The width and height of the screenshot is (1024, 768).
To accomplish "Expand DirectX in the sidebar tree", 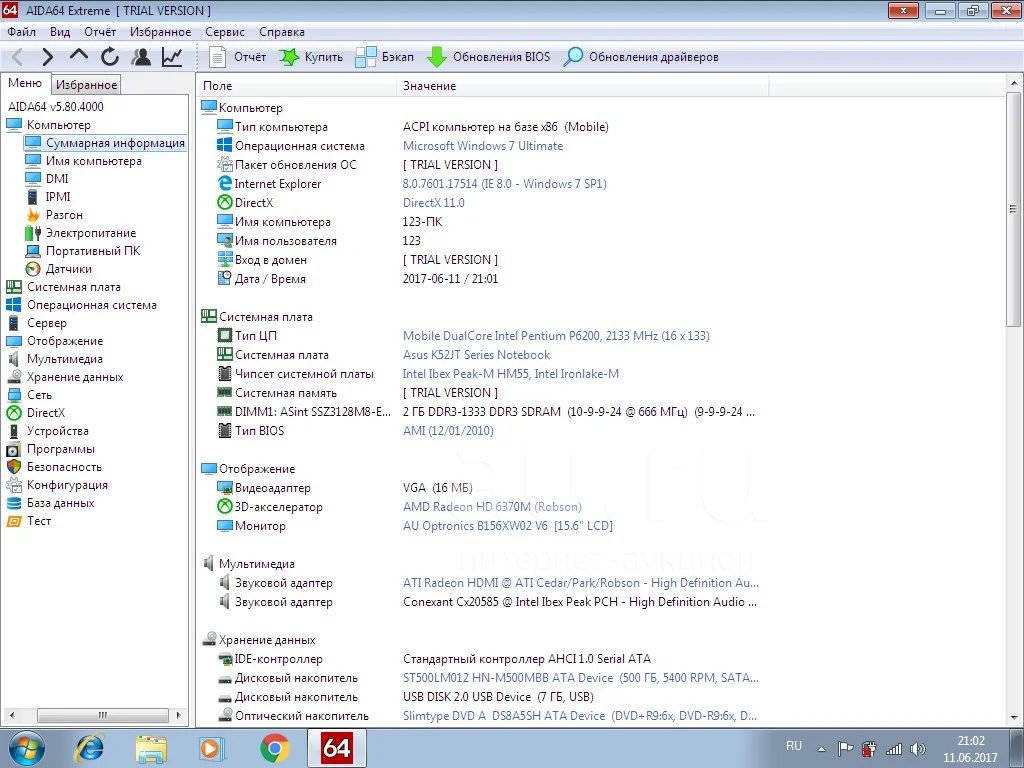I will [x=46, y=413].
